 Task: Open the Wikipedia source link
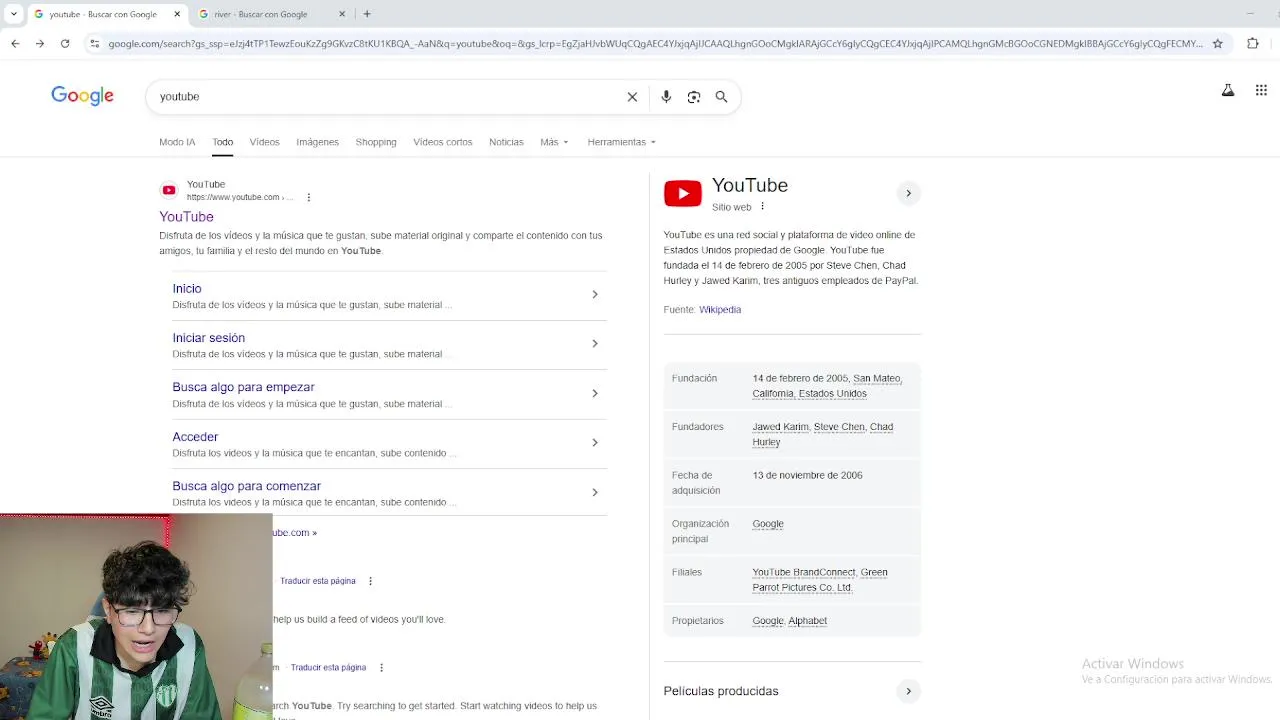point(720,310)
